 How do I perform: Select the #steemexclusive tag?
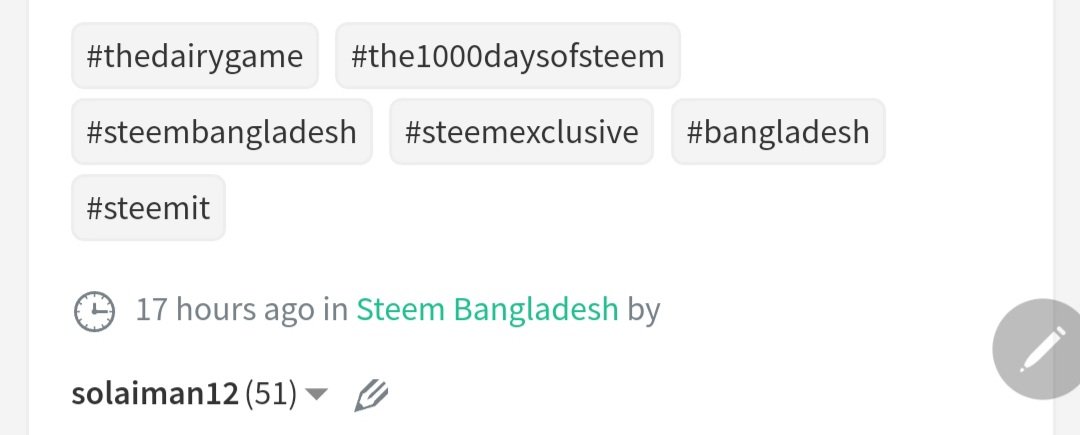(521, 131)
